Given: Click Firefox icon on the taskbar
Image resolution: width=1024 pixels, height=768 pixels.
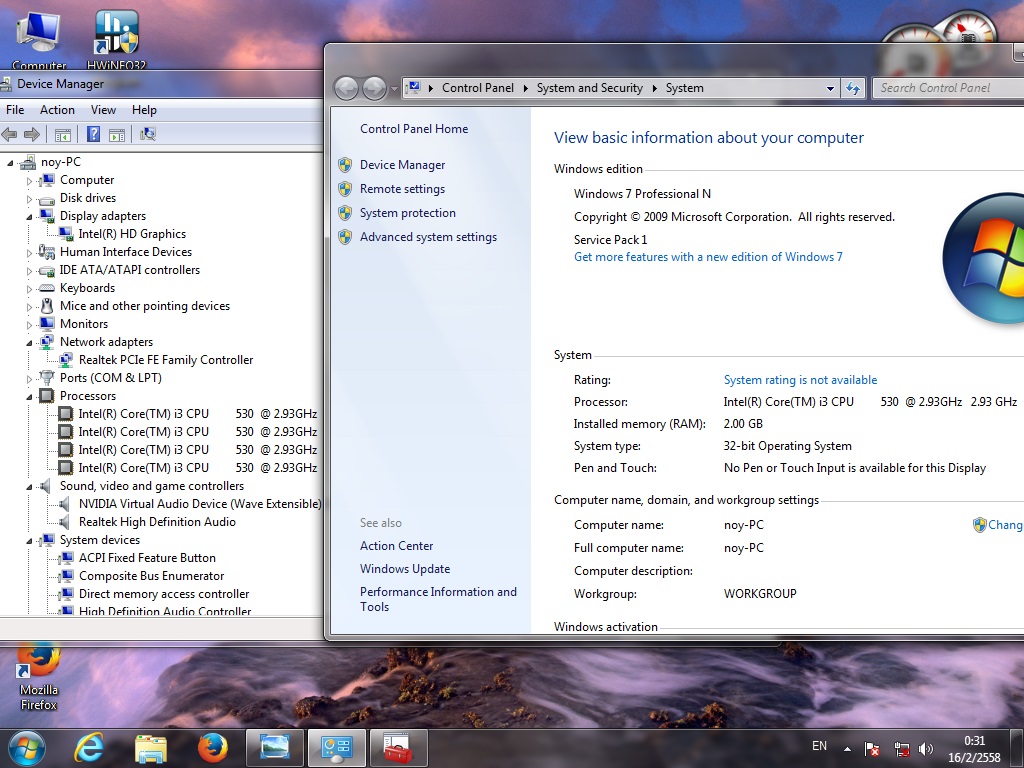Looking at the screenshot, I should 213,748.
